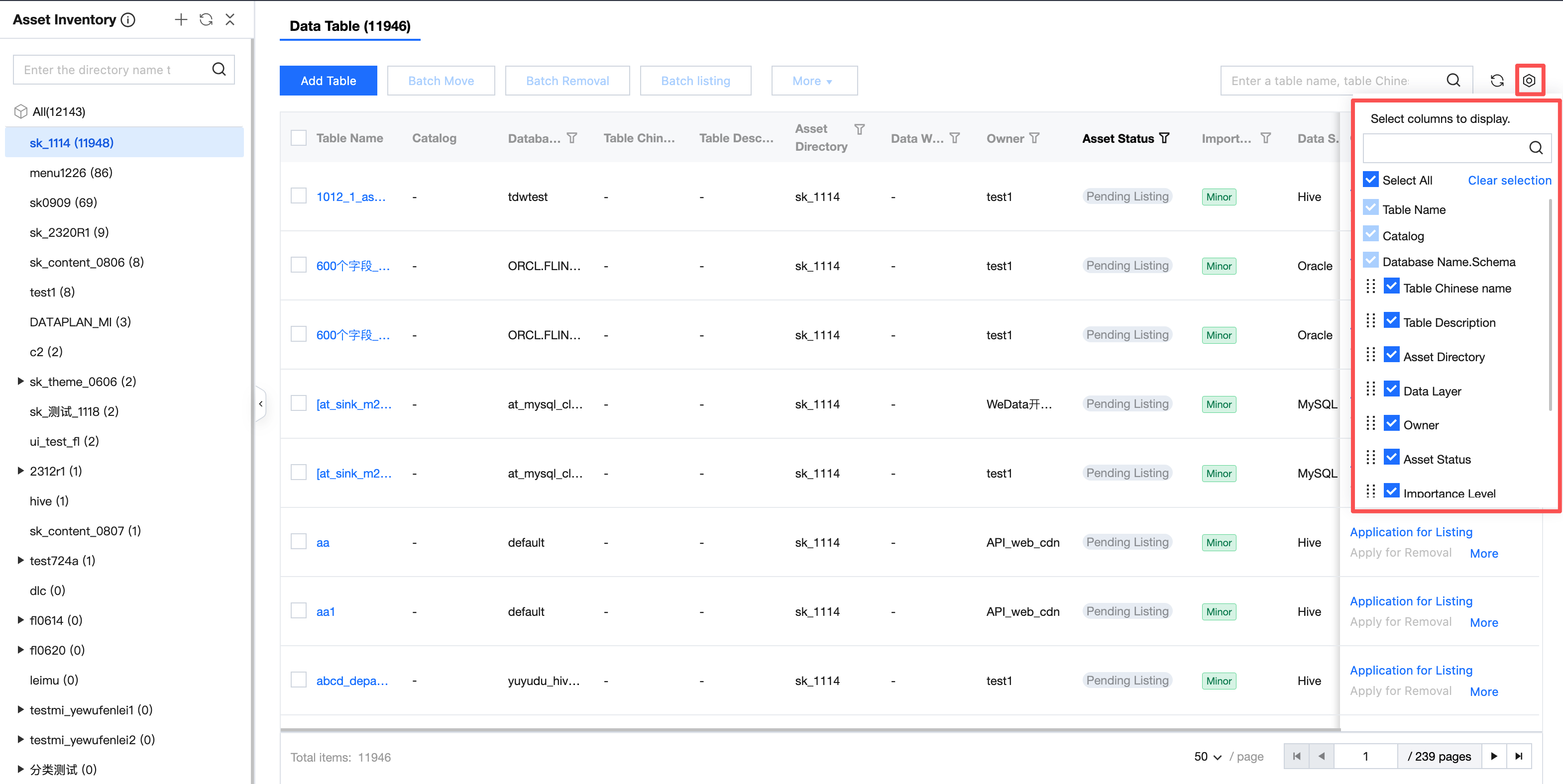
Task: Refresh the data table list
Action: [1497, 81]
